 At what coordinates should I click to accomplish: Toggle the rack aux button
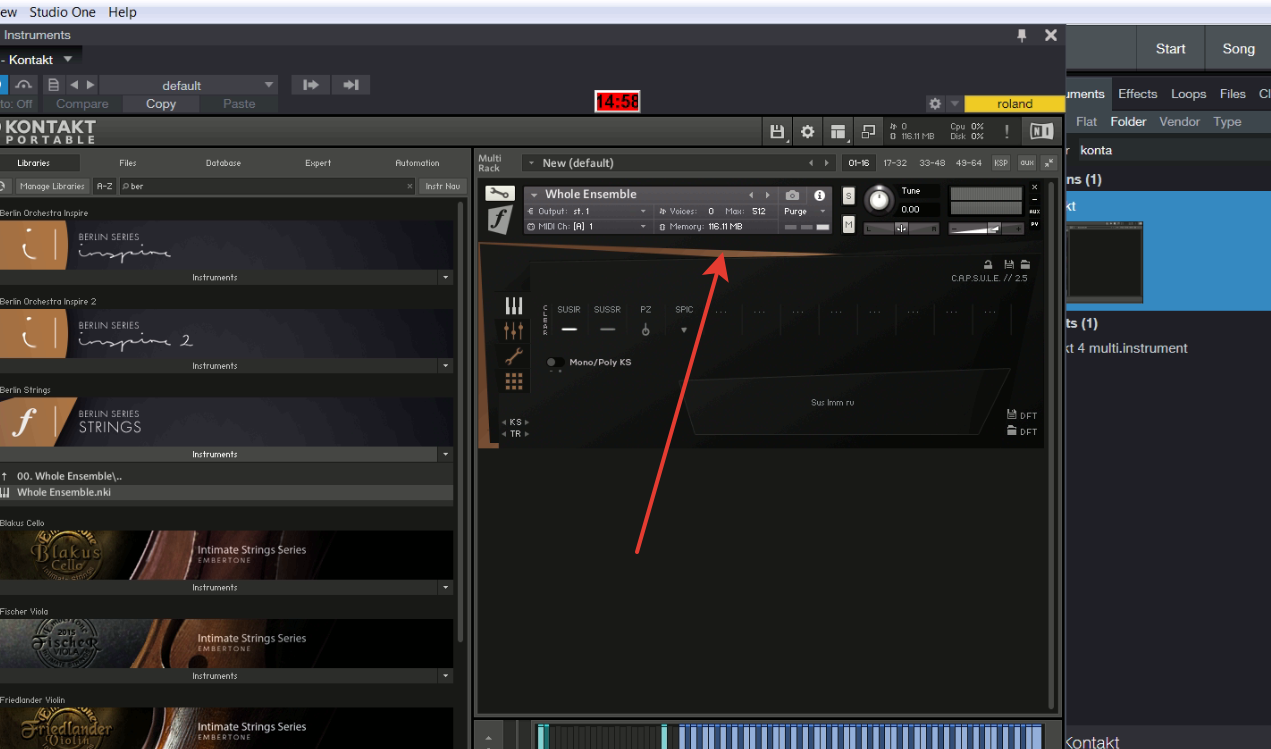click(1027, 163)
